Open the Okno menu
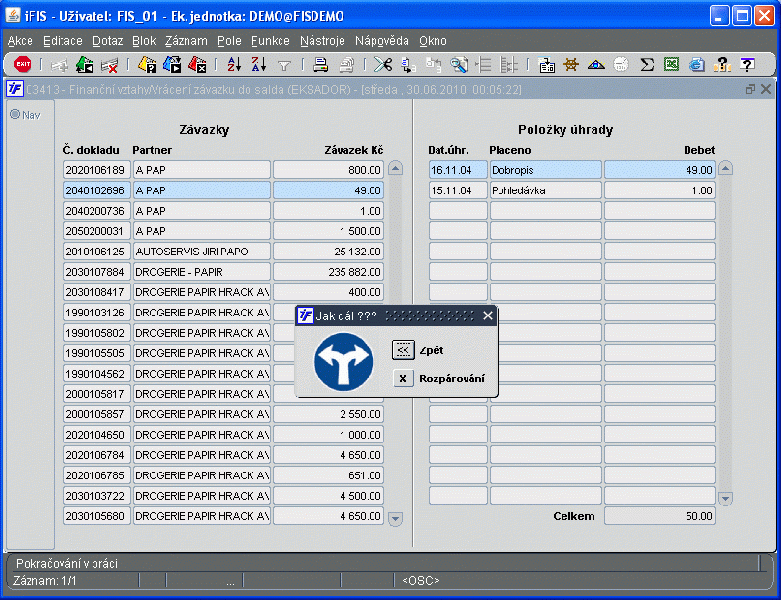This screenshot has width=781, height=600. click(432, 41)
